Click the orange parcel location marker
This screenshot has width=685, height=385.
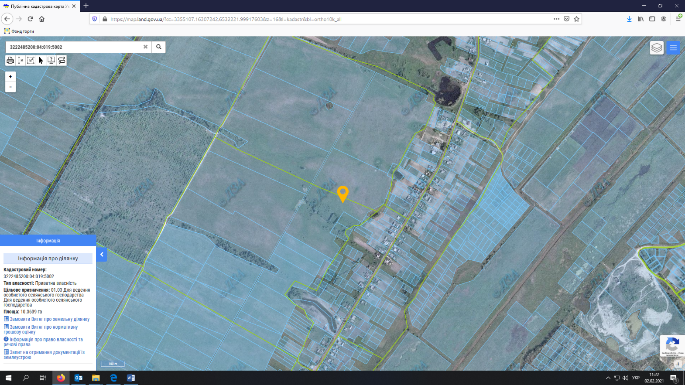tap(343, 194)
